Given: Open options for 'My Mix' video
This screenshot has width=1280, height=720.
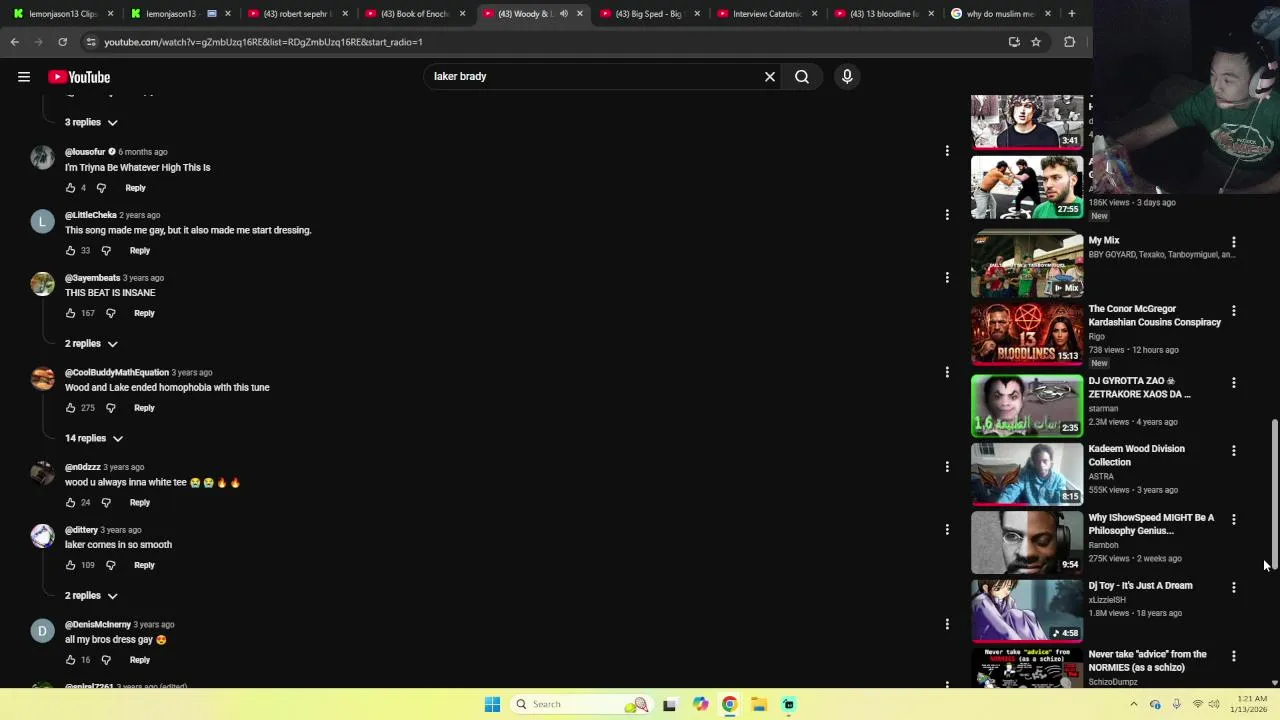Looking at the screenshot, I should click(x=1234, y=242).
